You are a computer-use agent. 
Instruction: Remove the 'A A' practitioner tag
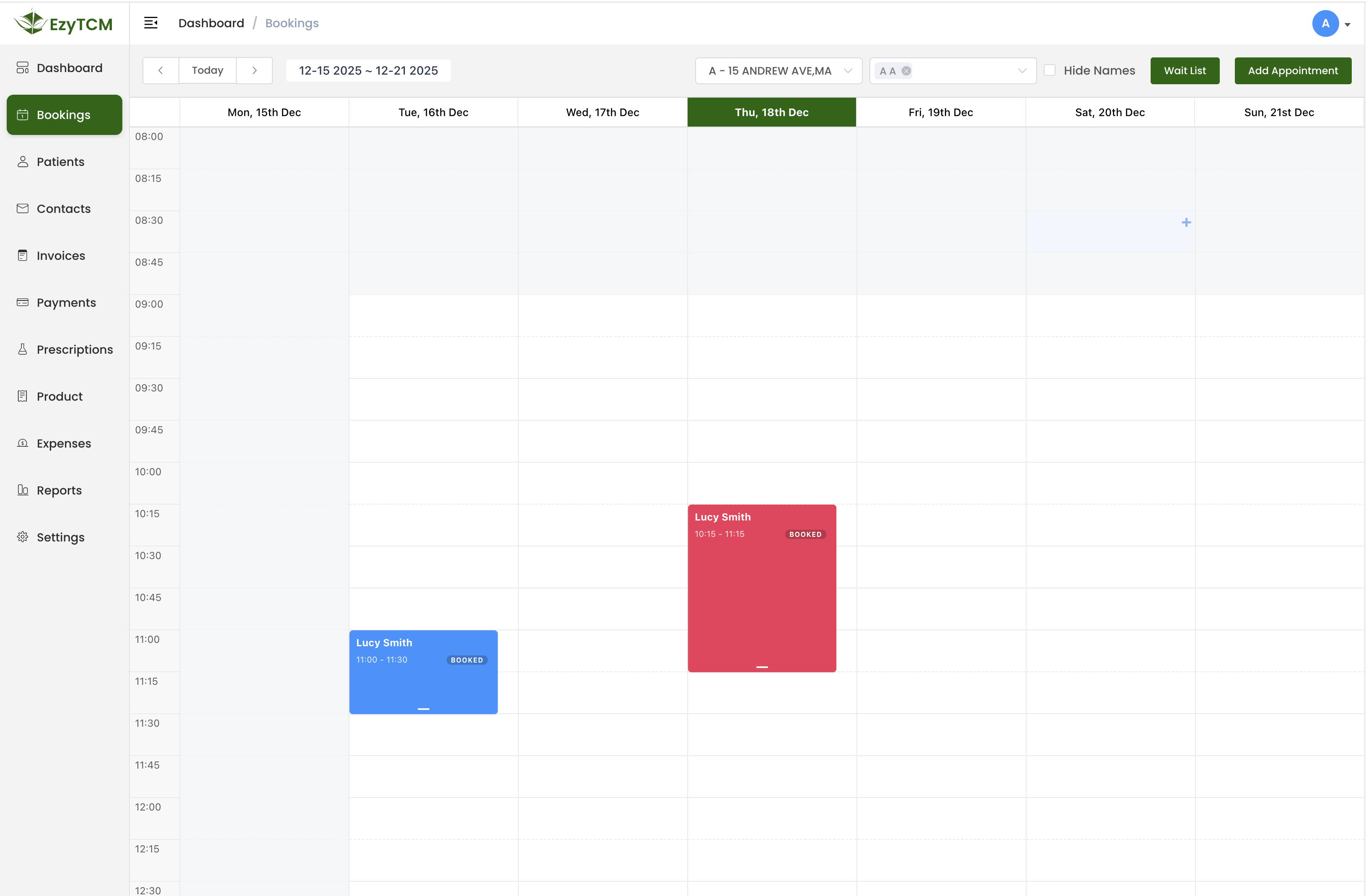click(906, 71)
